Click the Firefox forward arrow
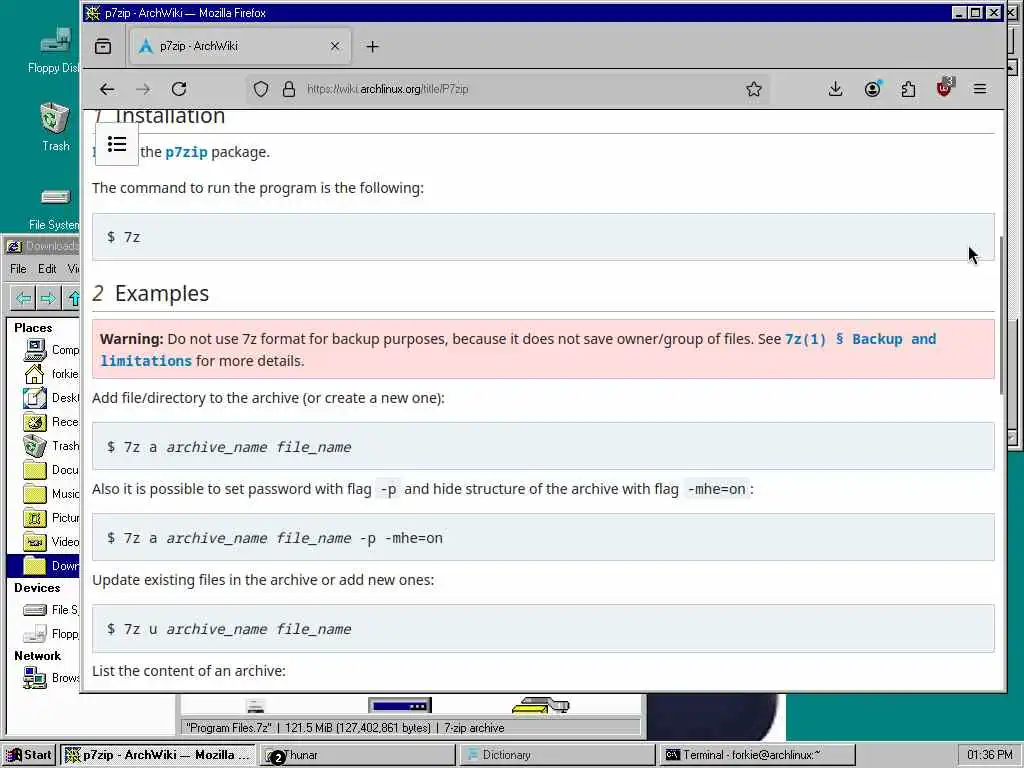 point(143,89)
